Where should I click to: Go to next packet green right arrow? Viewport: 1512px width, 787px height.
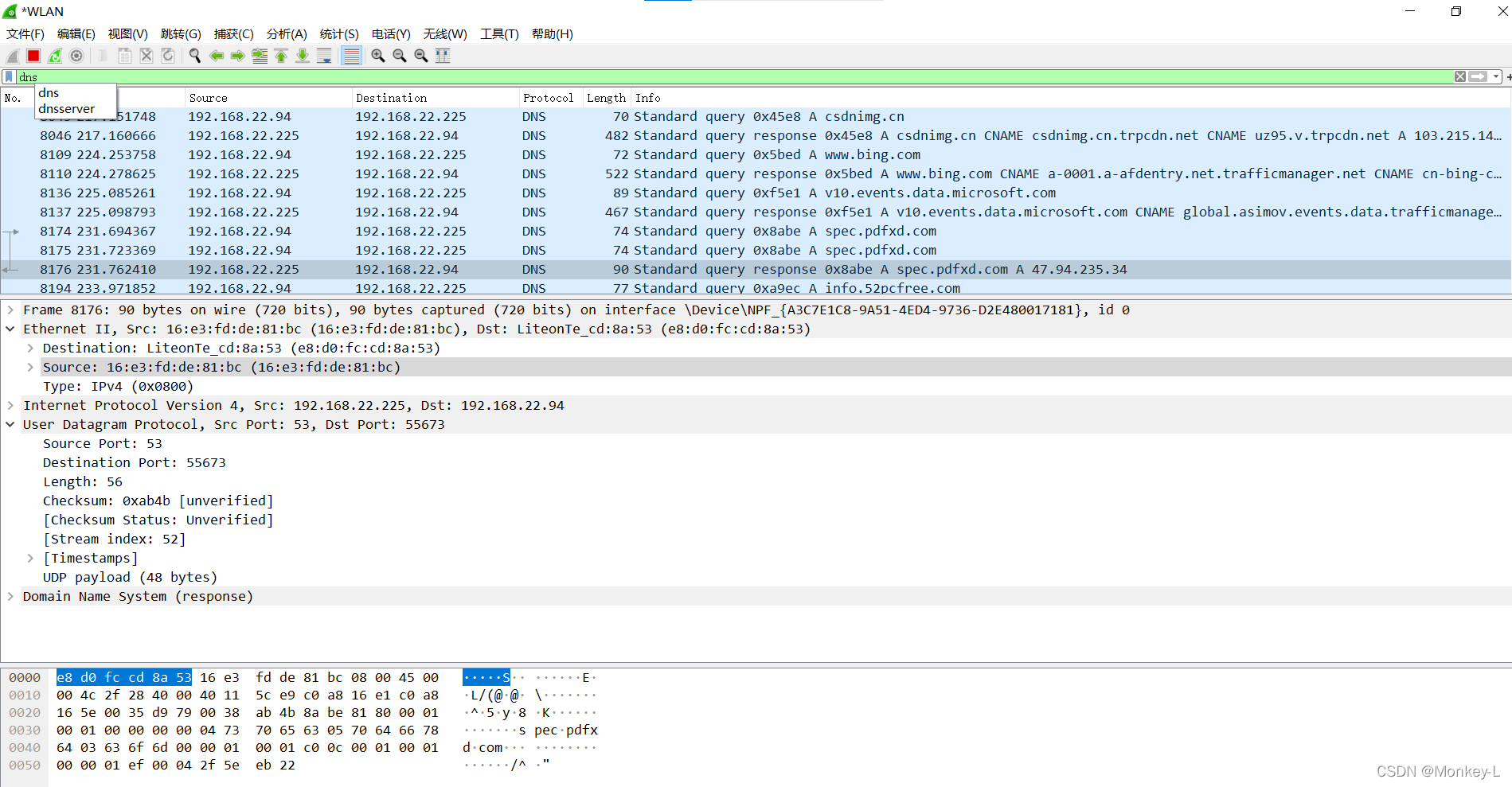coord(238,56)
